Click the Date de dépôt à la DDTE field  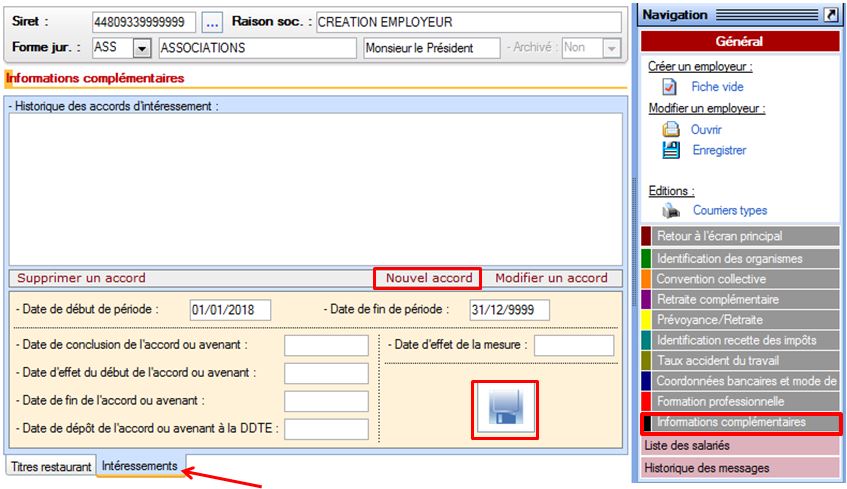pos(326,430)
